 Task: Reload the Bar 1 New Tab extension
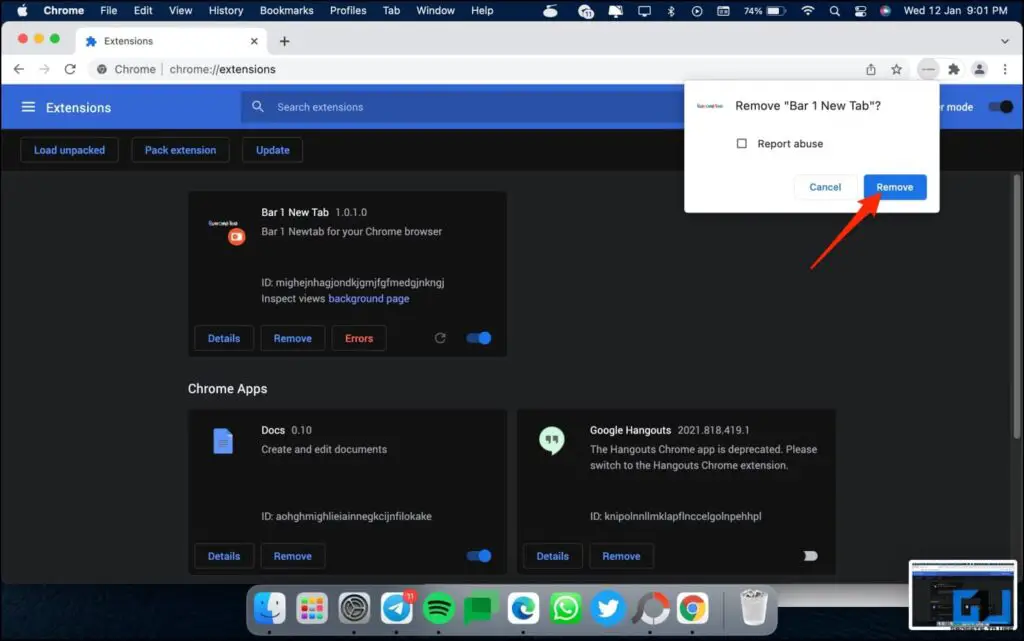(x=440, y=338)
